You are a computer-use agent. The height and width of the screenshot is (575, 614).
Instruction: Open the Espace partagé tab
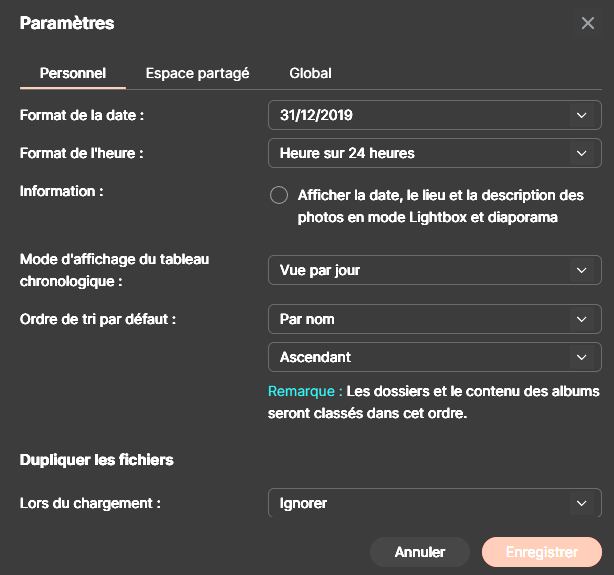point(197,73)
